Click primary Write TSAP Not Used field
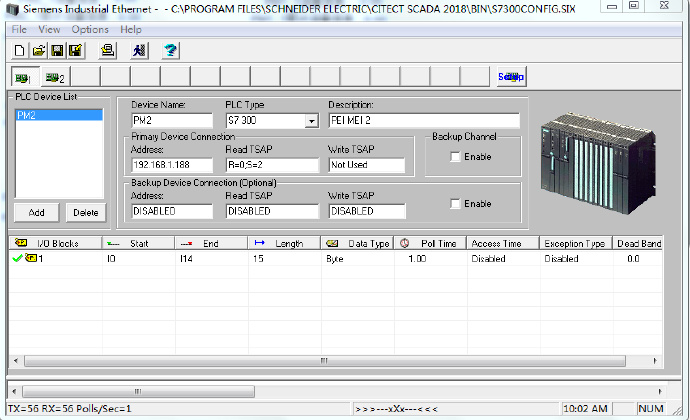The height and width of the screenshot is (420, 690). click(x=367, y=165)
